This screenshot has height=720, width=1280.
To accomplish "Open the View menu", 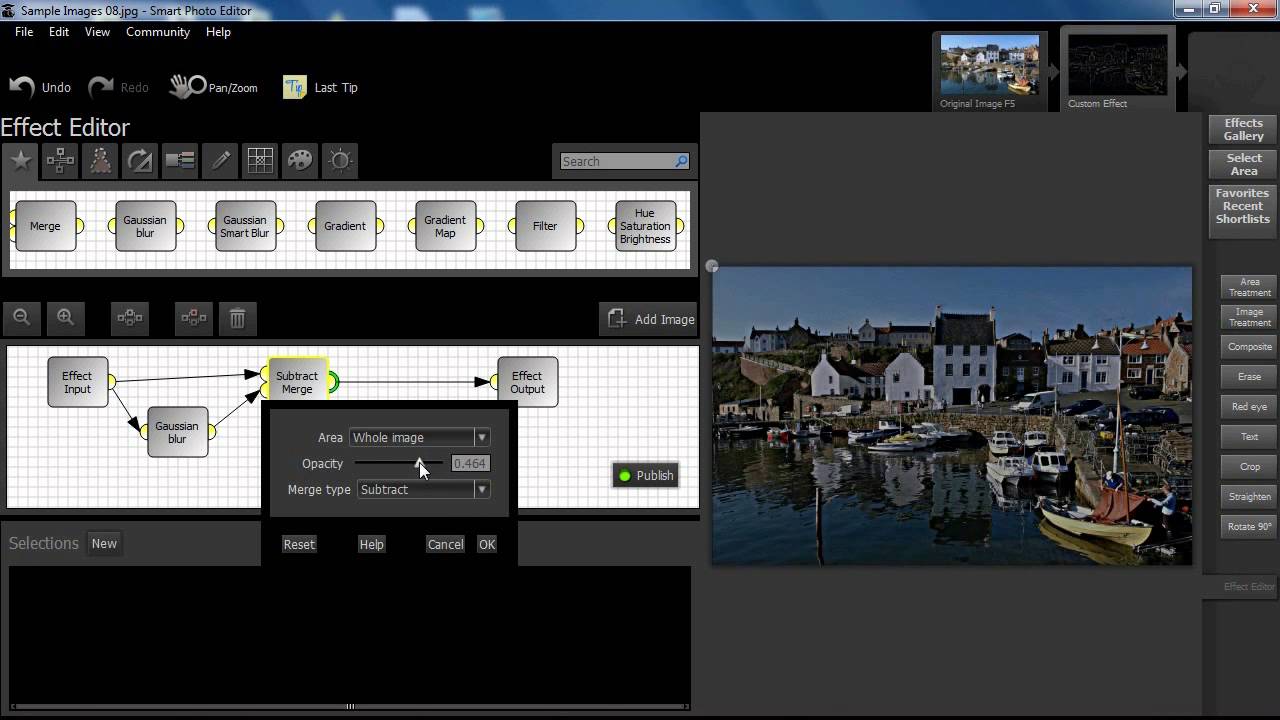I will [x=97, y=32].
